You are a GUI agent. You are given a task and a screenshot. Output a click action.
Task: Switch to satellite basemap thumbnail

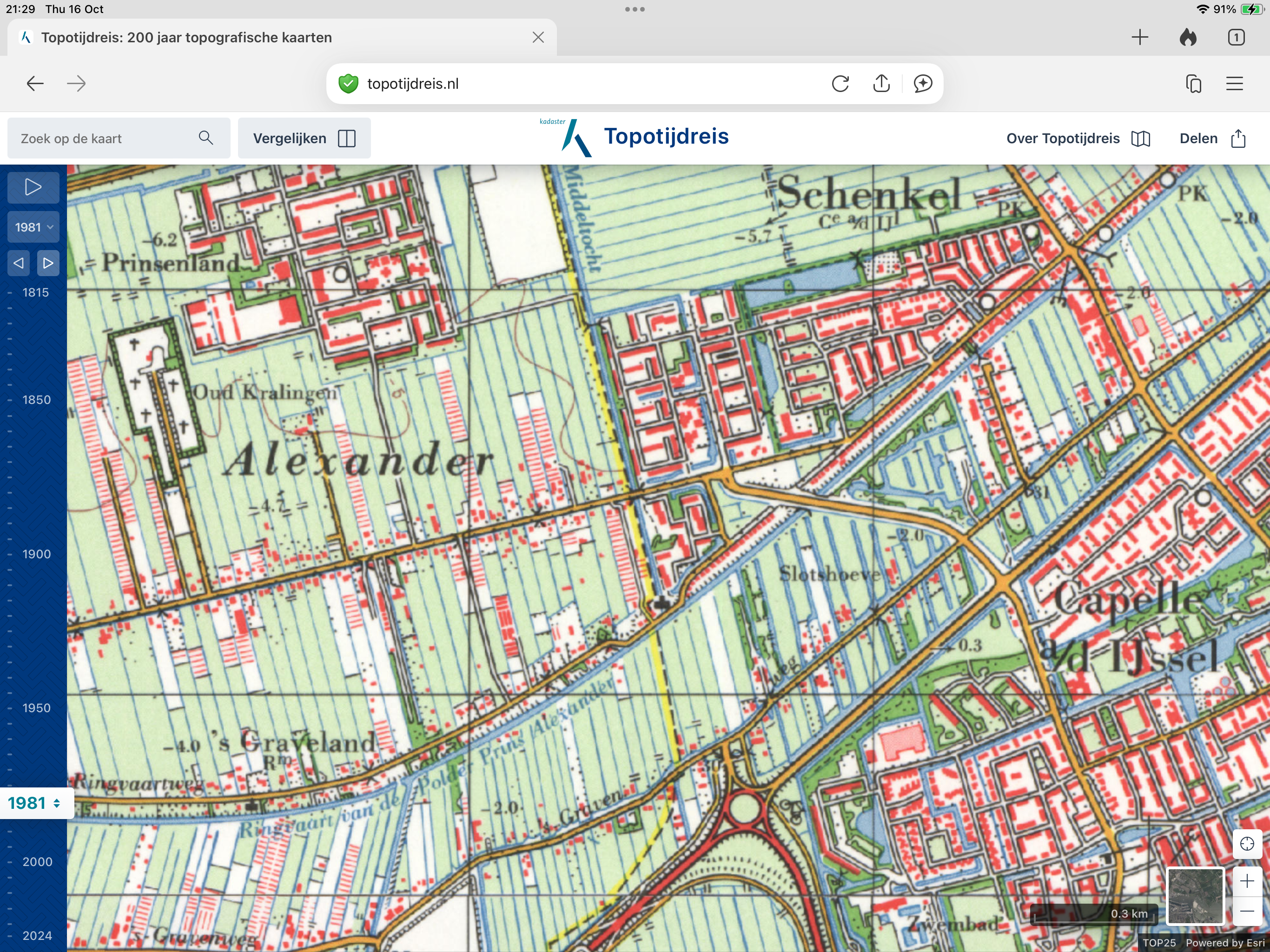click(1195, 896)
